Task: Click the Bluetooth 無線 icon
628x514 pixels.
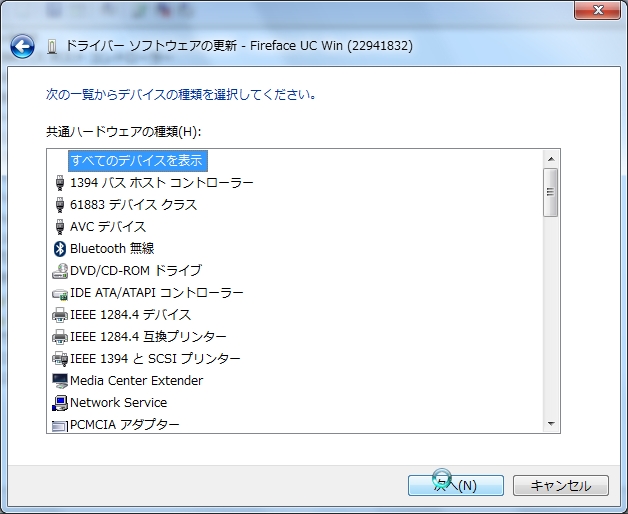Action: point(59,248)
